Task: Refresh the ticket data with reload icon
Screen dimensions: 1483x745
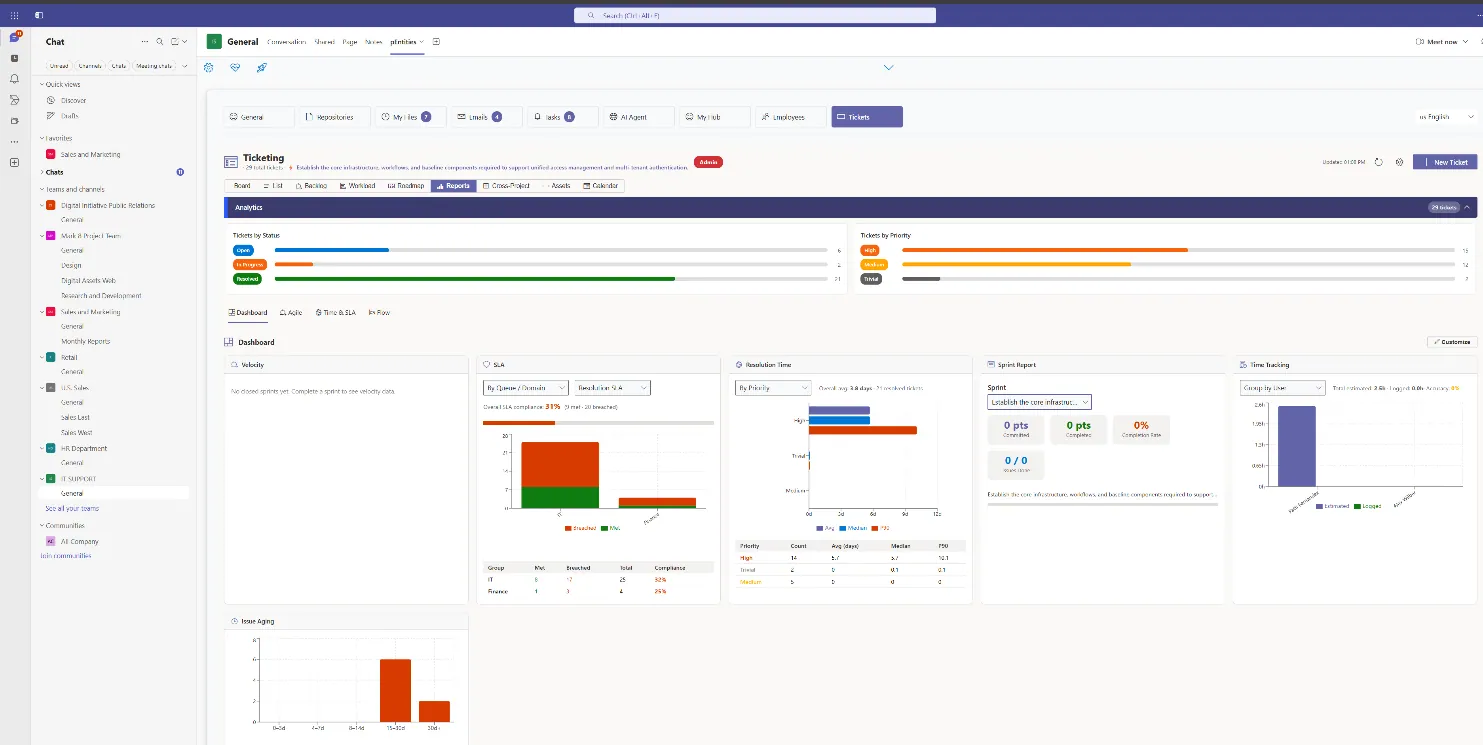Action: 1379,162
